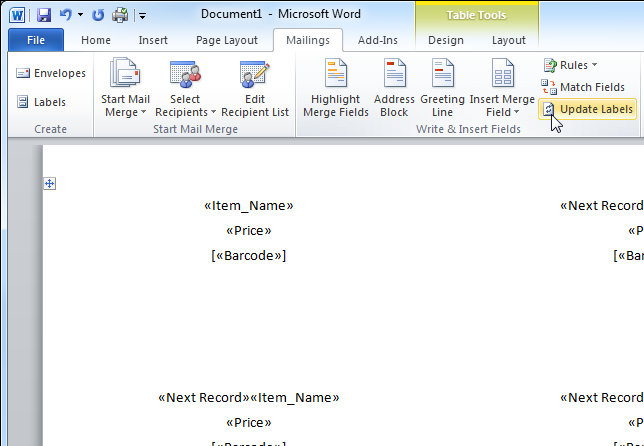Toggle Highlight Merge Fields
The width and height of the screenshot is (644, 446).
pyautogui.click(x=336, y=87)
